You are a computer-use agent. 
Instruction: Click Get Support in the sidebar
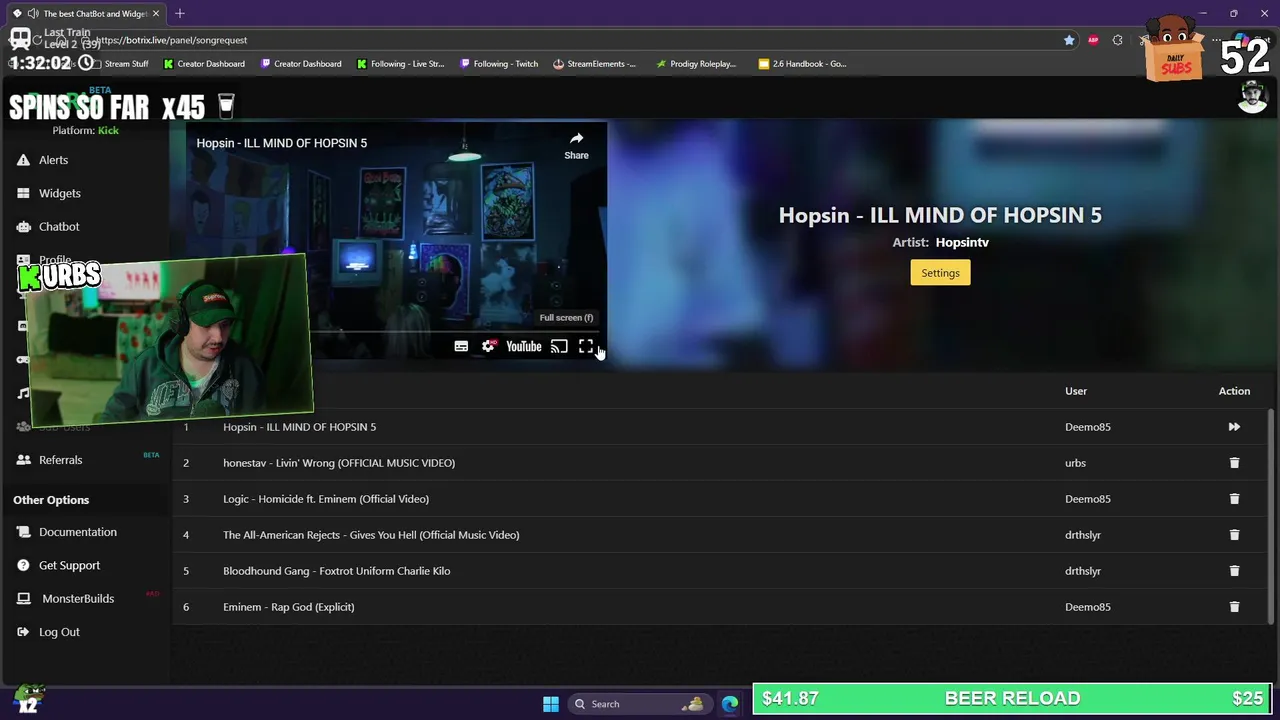pos(69,565)
